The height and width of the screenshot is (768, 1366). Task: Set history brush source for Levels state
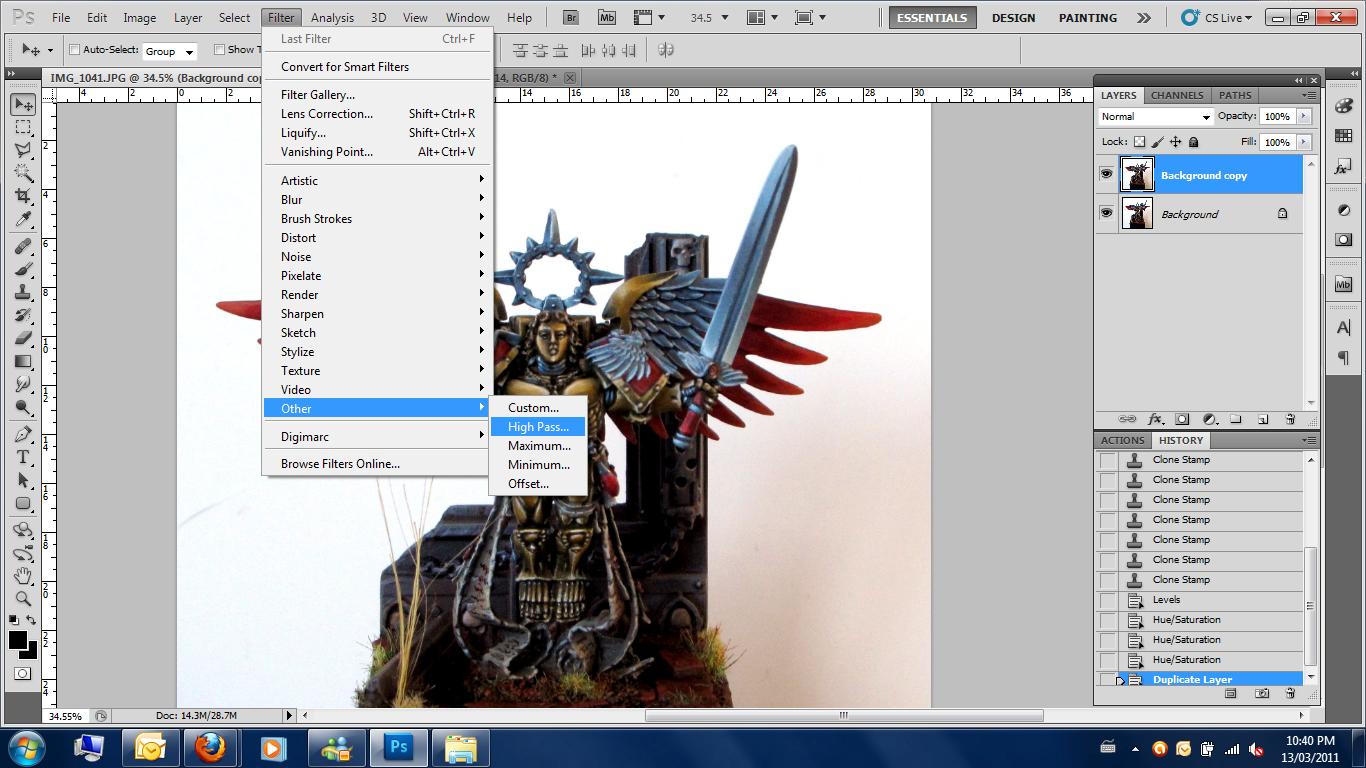point(1107,600)
